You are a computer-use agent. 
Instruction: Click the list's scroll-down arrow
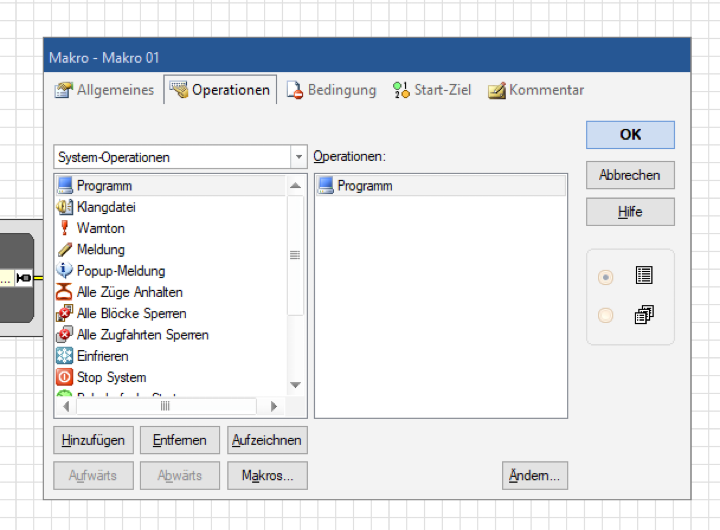[x=296, y=385]
